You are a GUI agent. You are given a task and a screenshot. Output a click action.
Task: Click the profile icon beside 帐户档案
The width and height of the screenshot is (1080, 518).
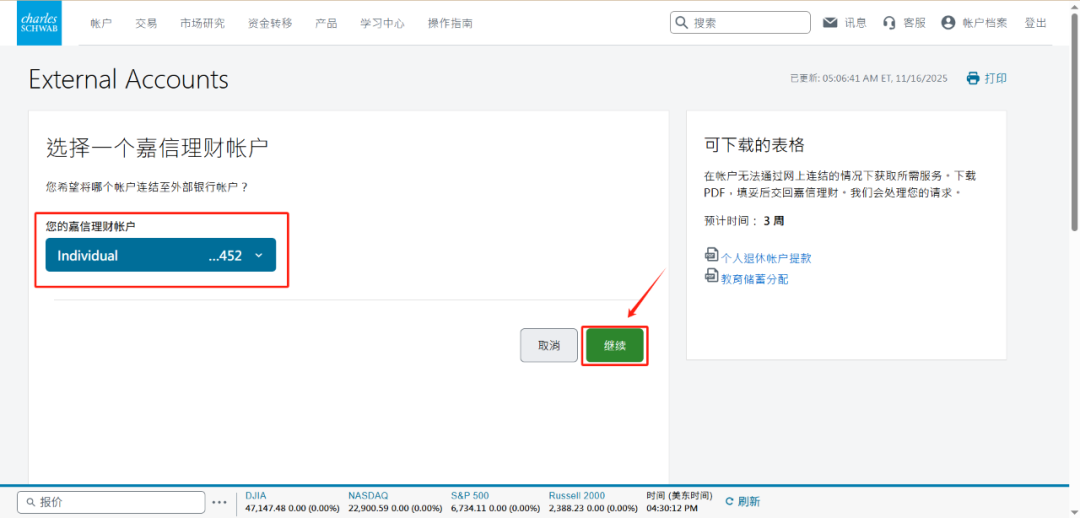pyautogui.click(x=948, y=23)
